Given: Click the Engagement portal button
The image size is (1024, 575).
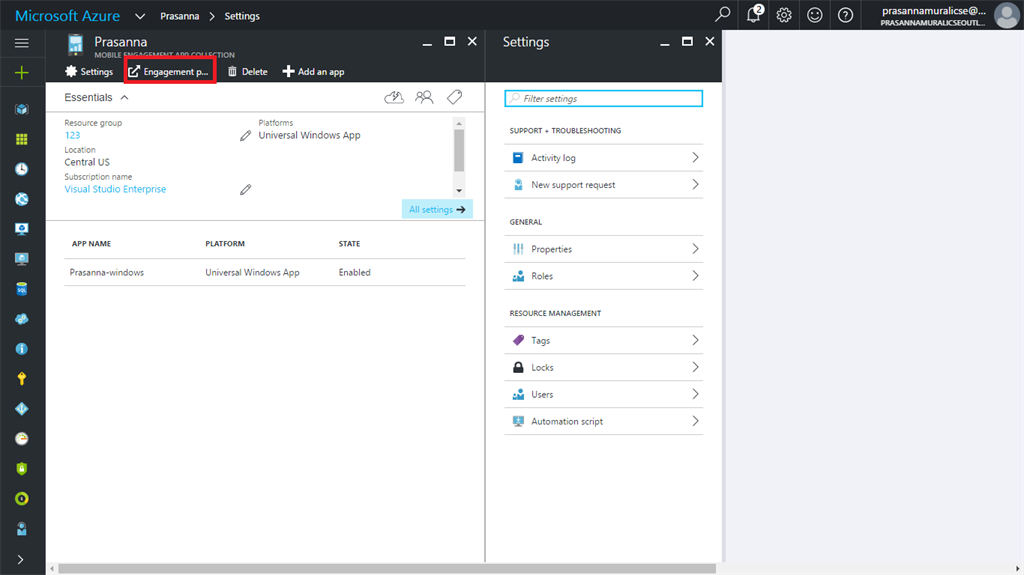Looking at the screenshot, I should [169, 72].
